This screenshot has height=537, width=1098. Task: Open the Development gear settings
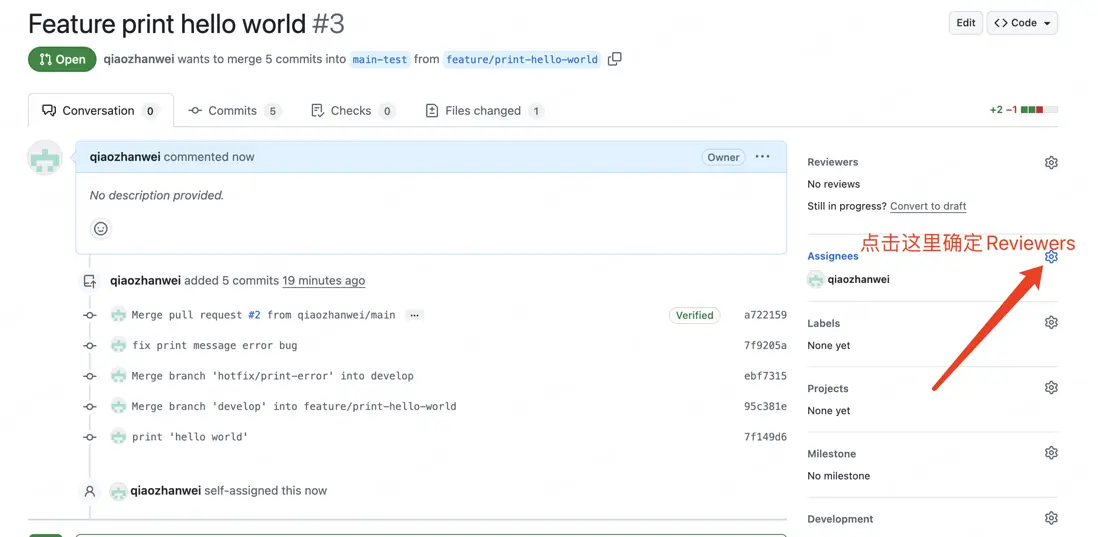click(1050, 518)
